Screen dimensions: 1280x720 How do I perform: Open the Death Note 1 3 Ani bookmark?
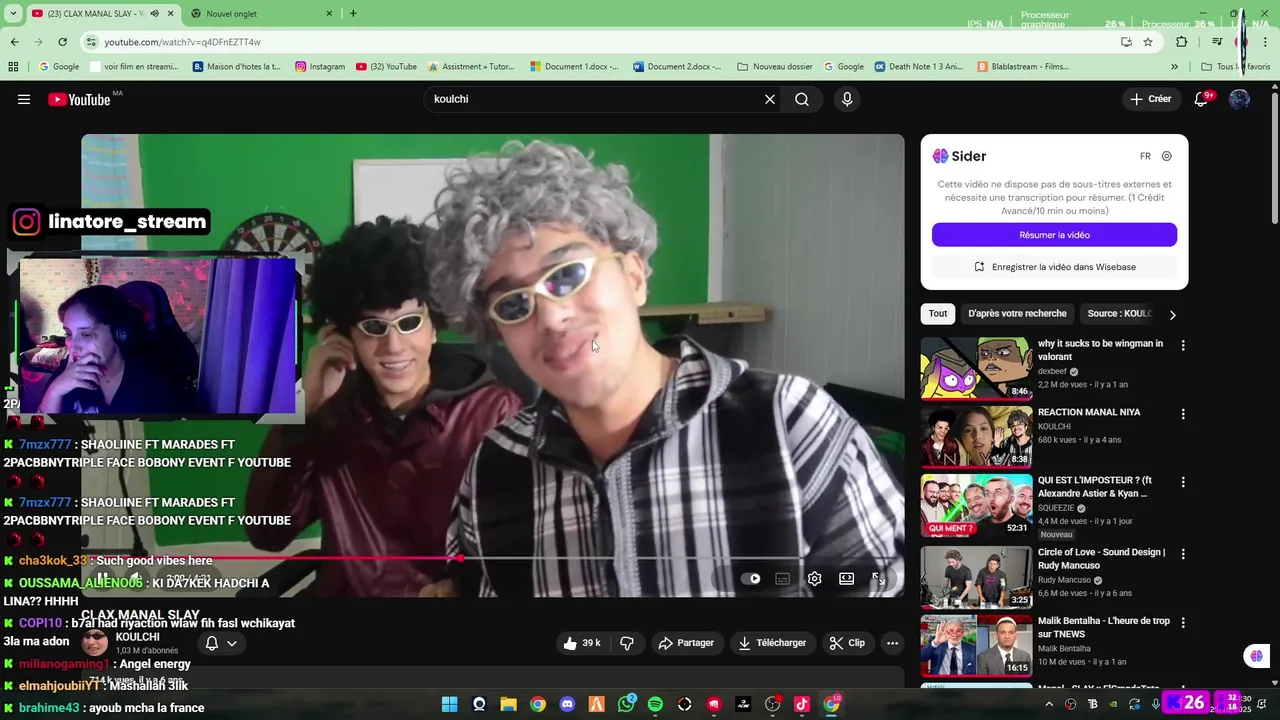tap(919, 67)
